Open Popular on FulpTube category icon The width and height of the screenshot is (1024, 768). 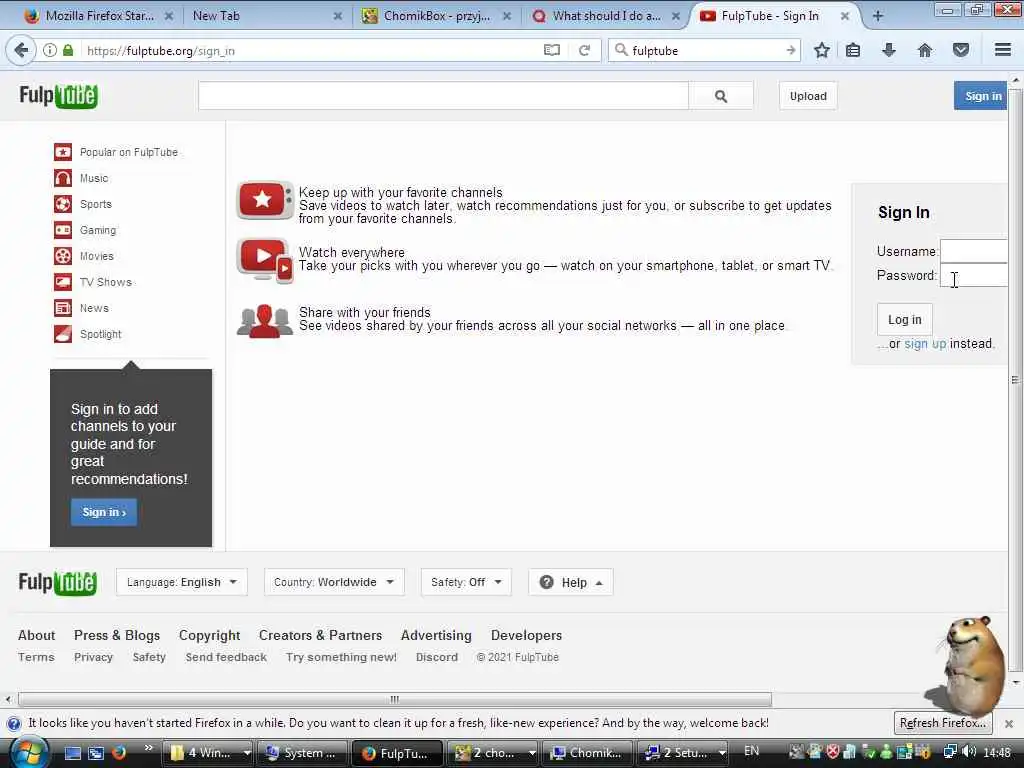tap(63, 152)
